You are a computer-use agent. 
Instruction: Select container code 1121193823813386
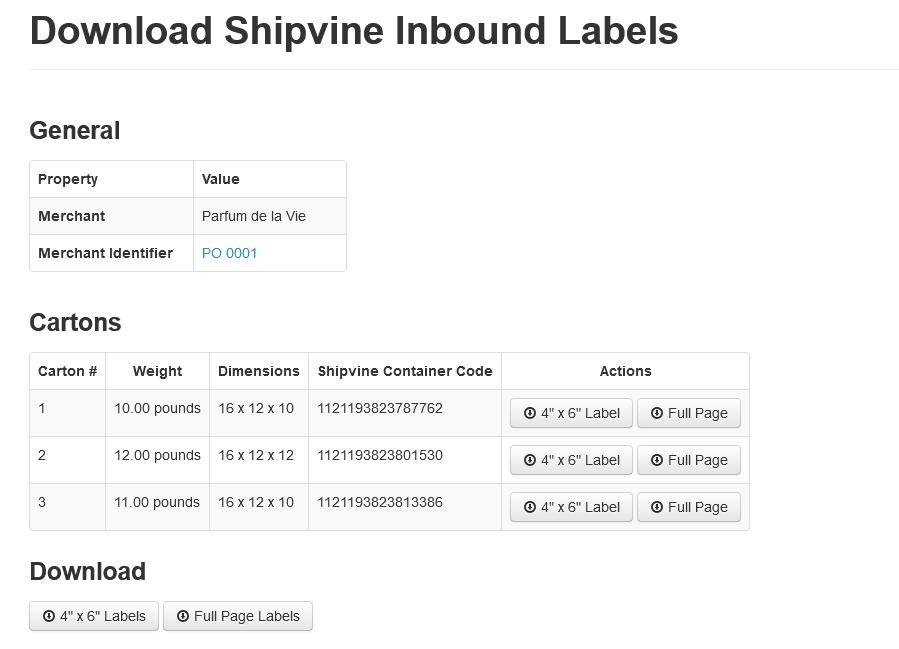coord(380,502)
